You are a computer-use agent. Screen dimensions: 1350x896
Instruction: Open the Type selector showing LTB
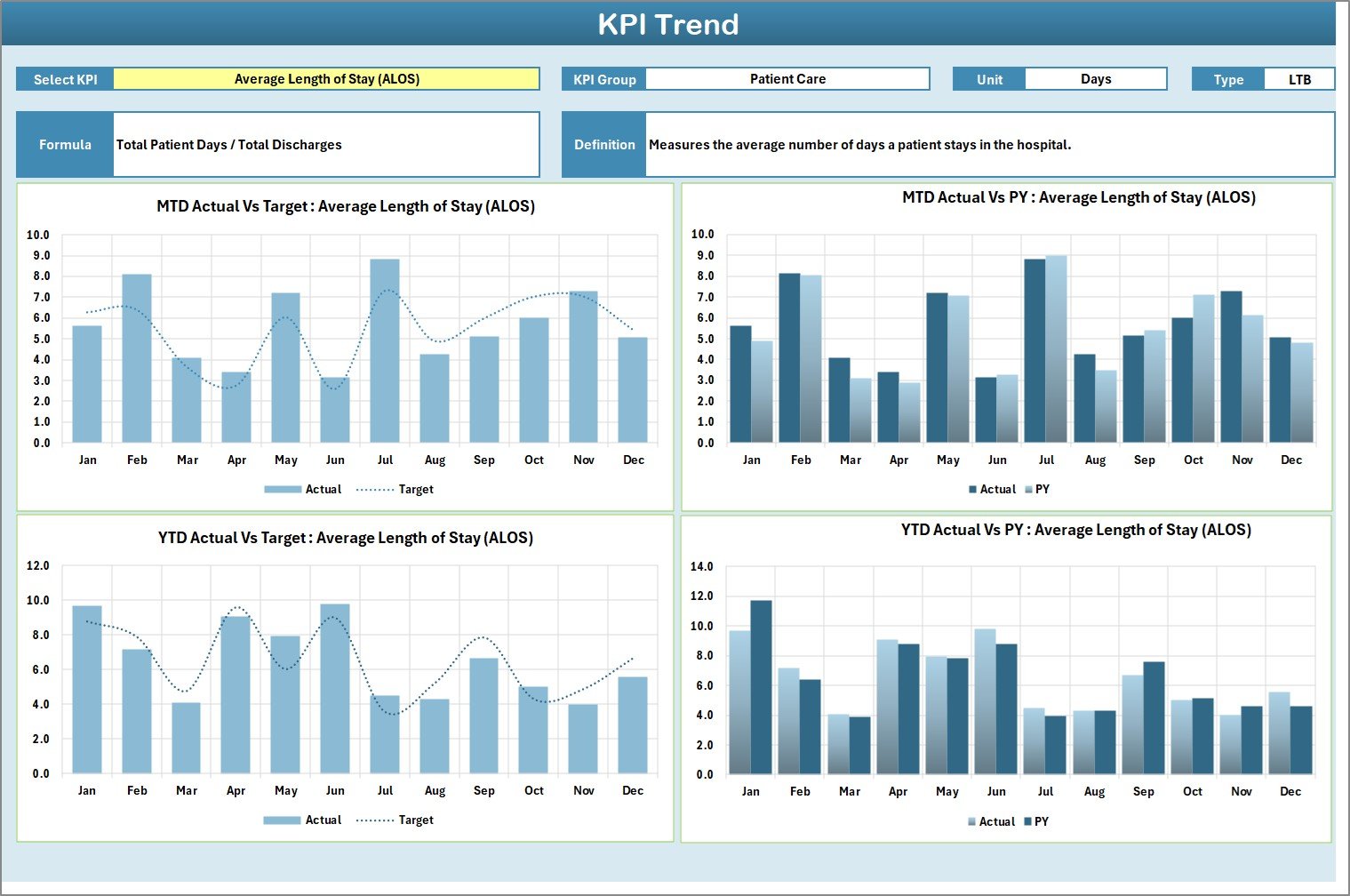click(x=1299, y=78)
